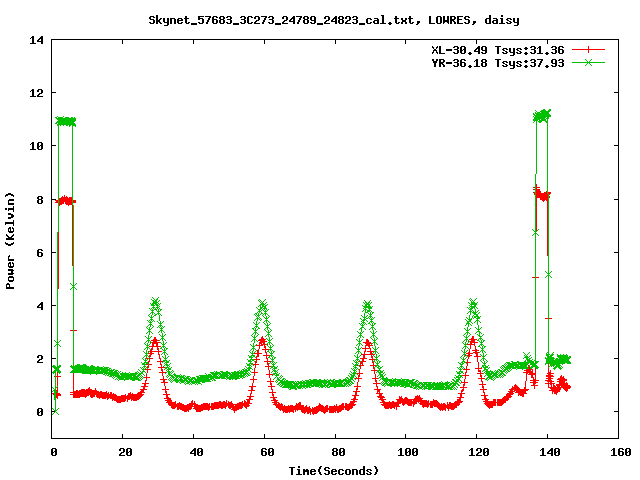Click the green peak near 30 seconds
Viewport: 640px width, 480px height.
(x=155, y=302)
